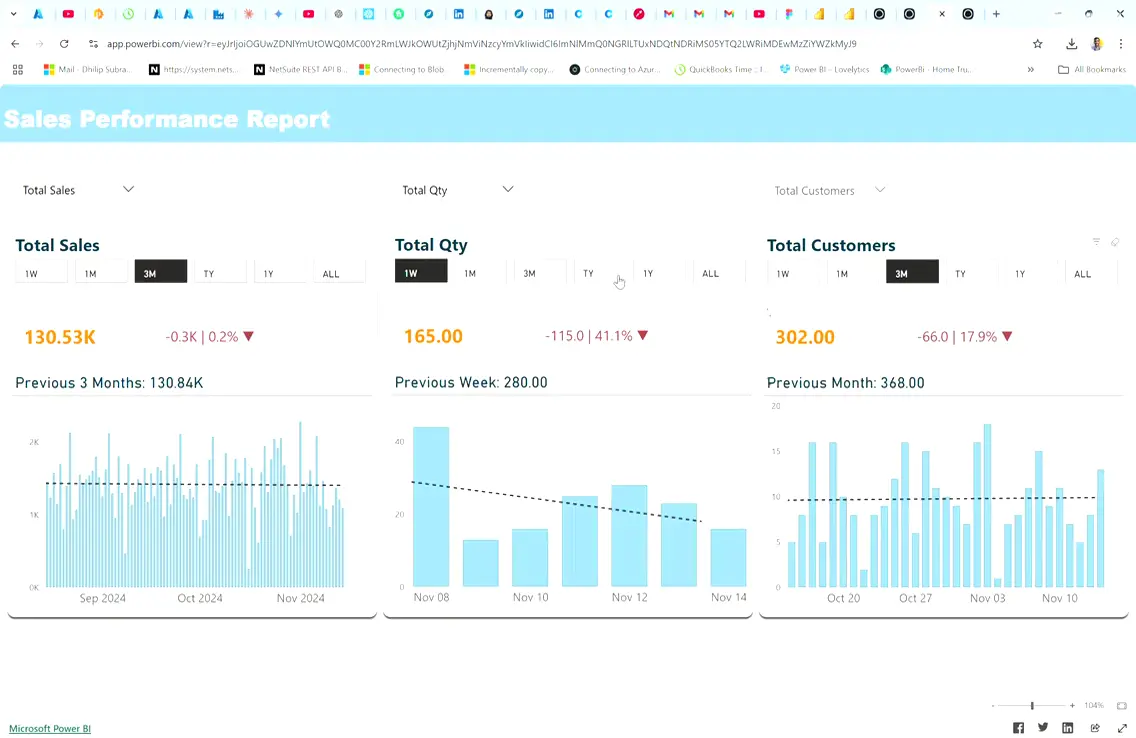This screenshot has height=738, width=1136.
Task: Open the Chrome three-dot menu
Action: click(1121, 44)
